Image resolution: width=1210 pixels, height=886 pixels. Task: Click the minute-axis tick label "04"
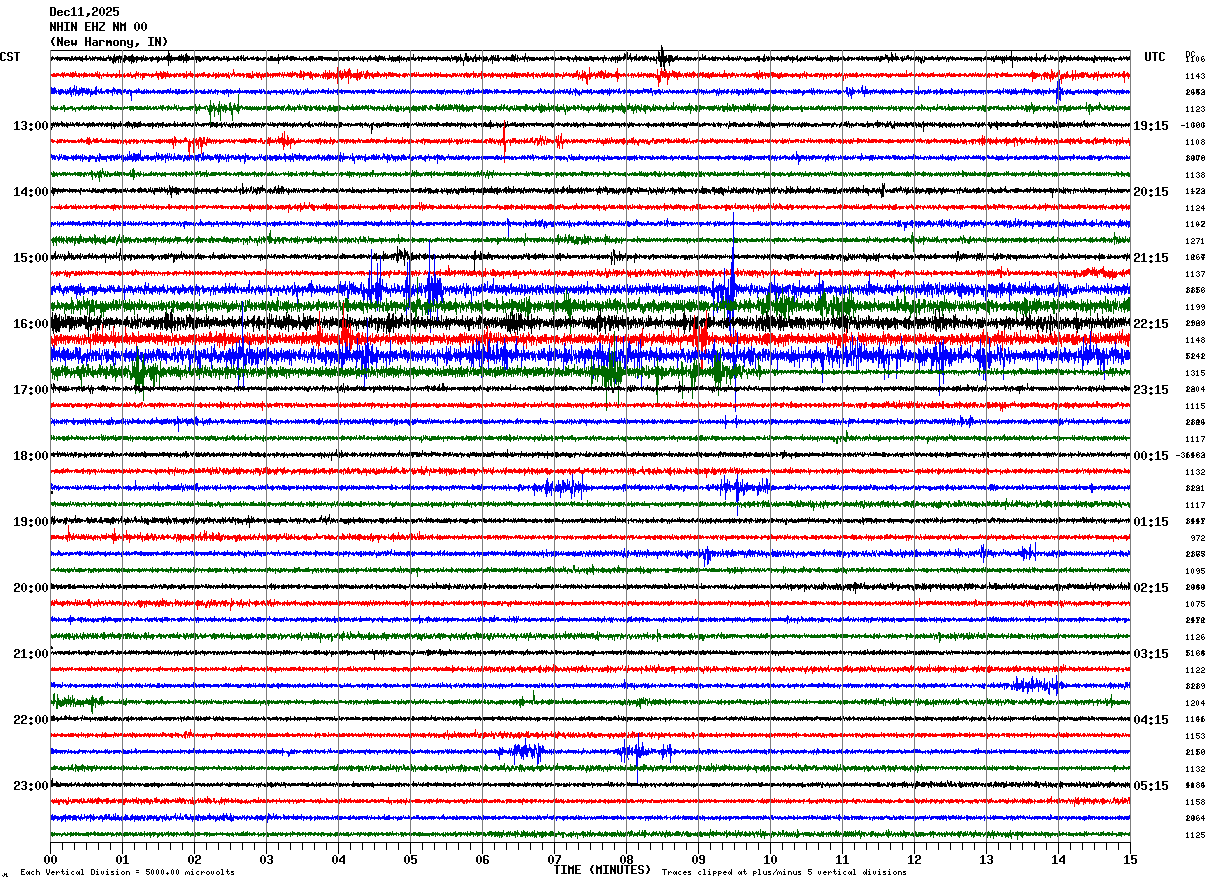click(x=338, y=859)
